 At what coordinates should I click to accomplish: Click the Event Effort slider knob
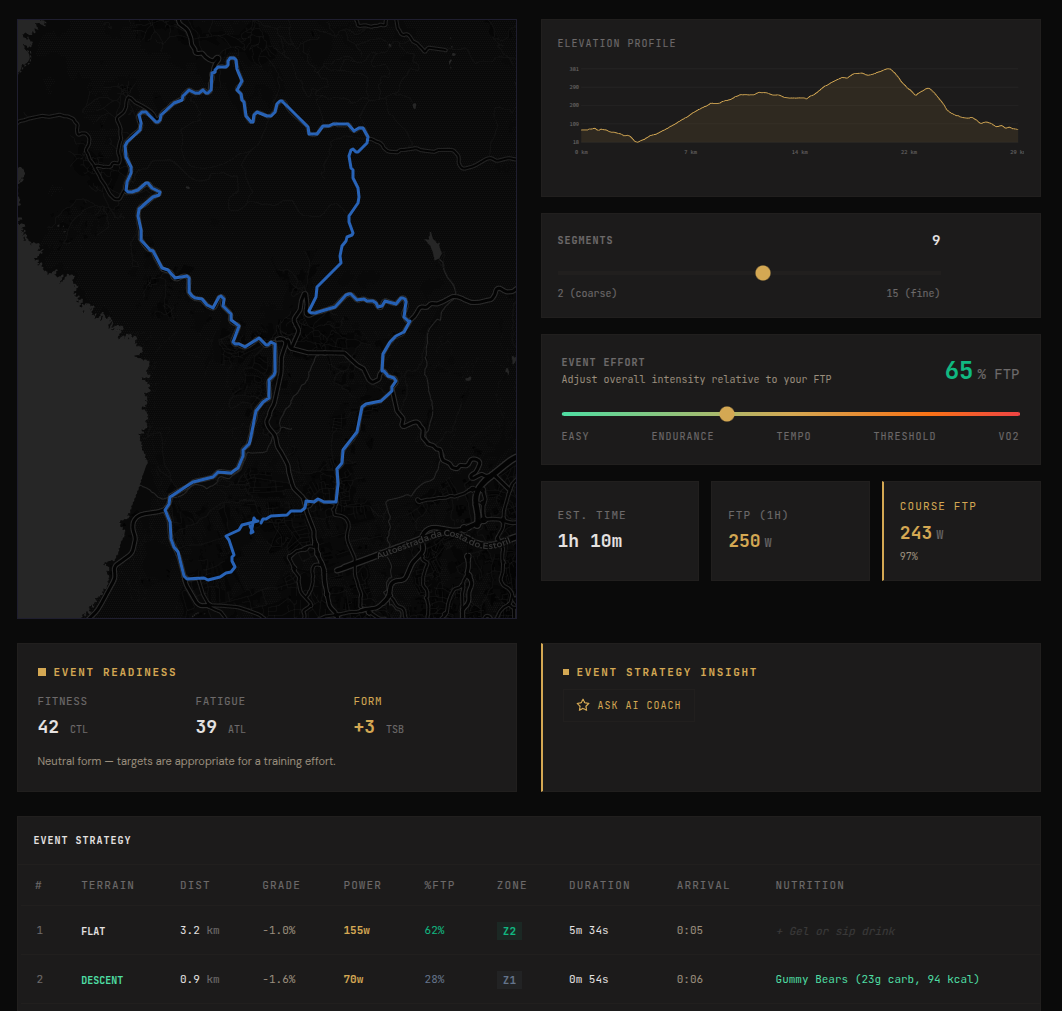pos(727,414)
